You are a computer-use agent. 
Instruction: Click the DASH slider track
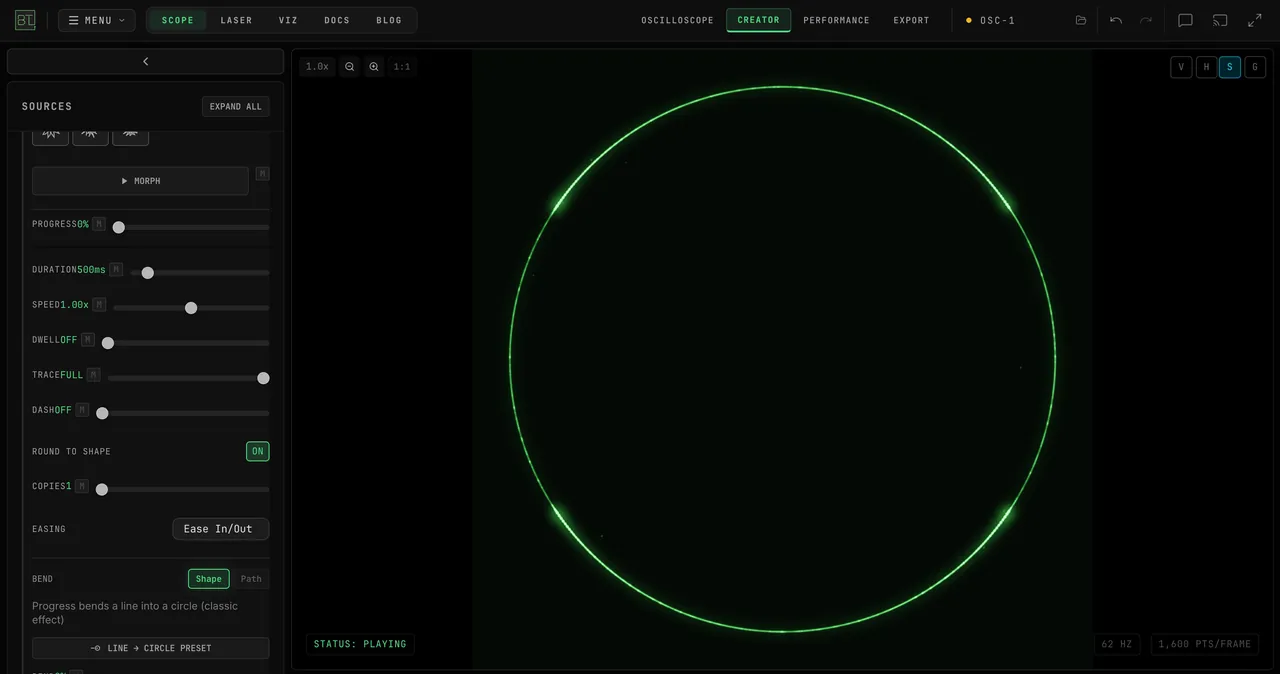[x=183, y=413]
